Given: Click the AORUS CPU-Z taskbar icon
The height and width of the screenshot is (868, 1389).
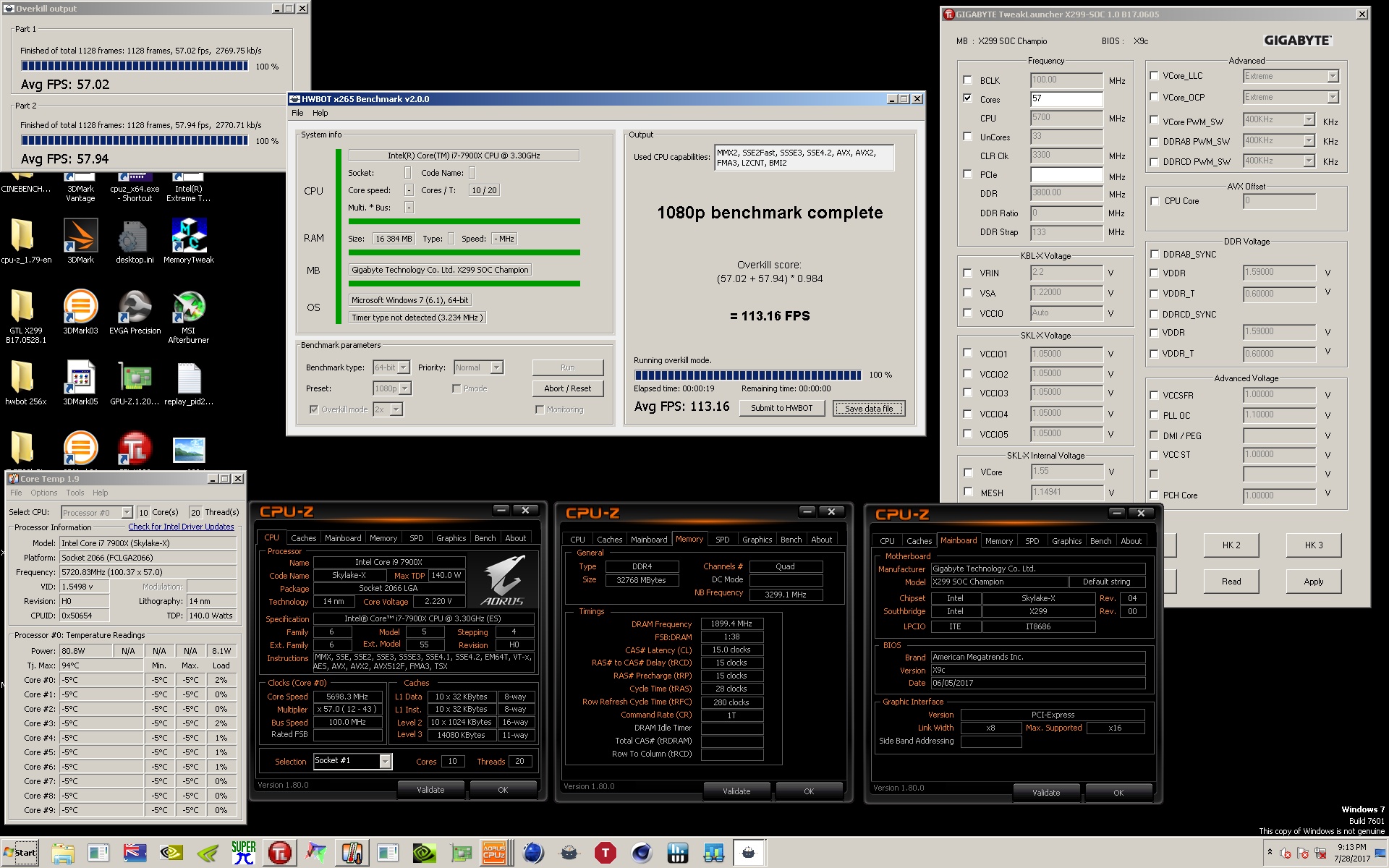Looking at the screenshot, I should [495, 854].
